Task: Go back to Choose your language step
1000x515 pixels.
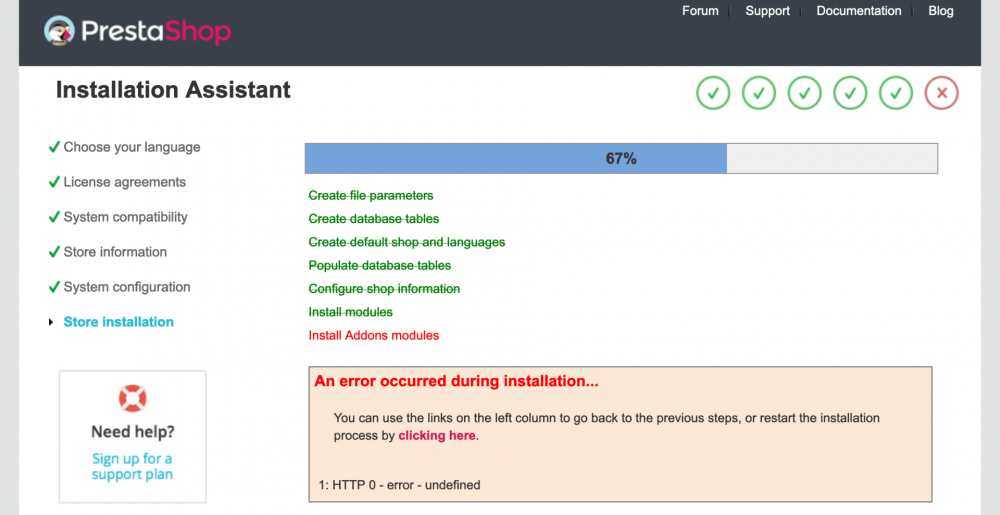Action: click(x=132, y=147)
